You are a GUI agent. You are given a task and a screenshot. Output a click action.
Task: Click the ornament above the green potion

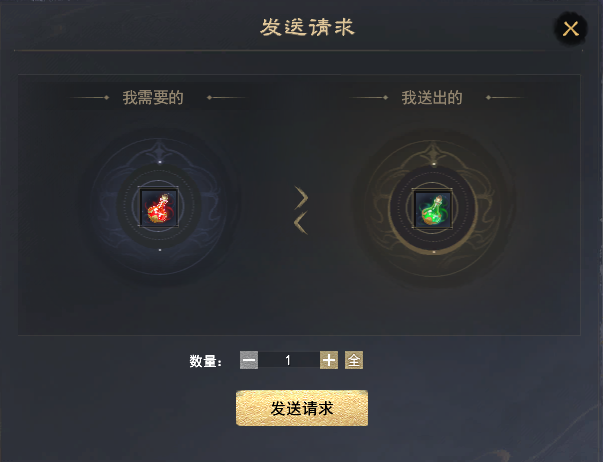433,153
